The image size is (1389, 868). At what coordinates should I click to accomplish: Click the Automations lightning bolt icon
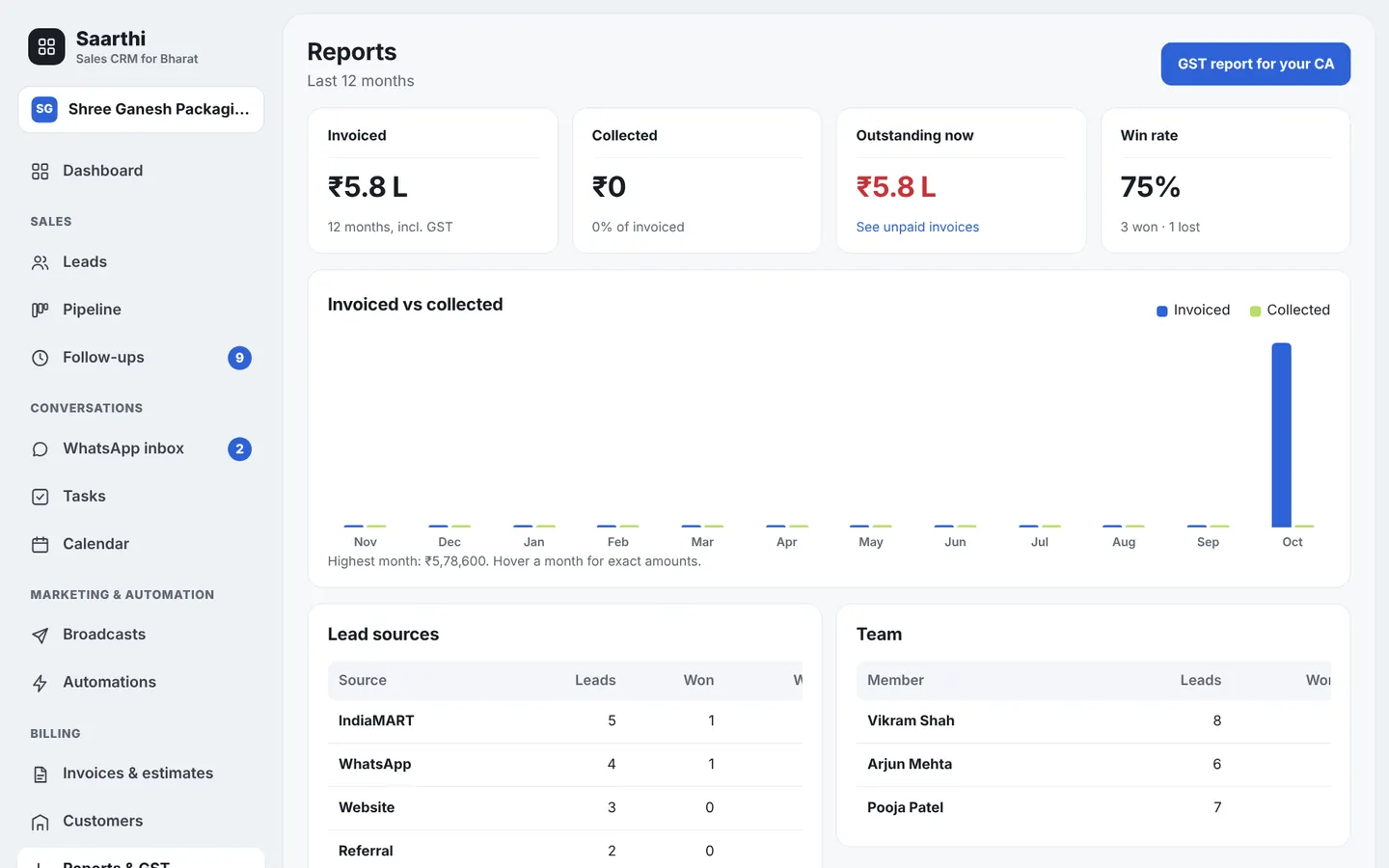click(40, 683)
